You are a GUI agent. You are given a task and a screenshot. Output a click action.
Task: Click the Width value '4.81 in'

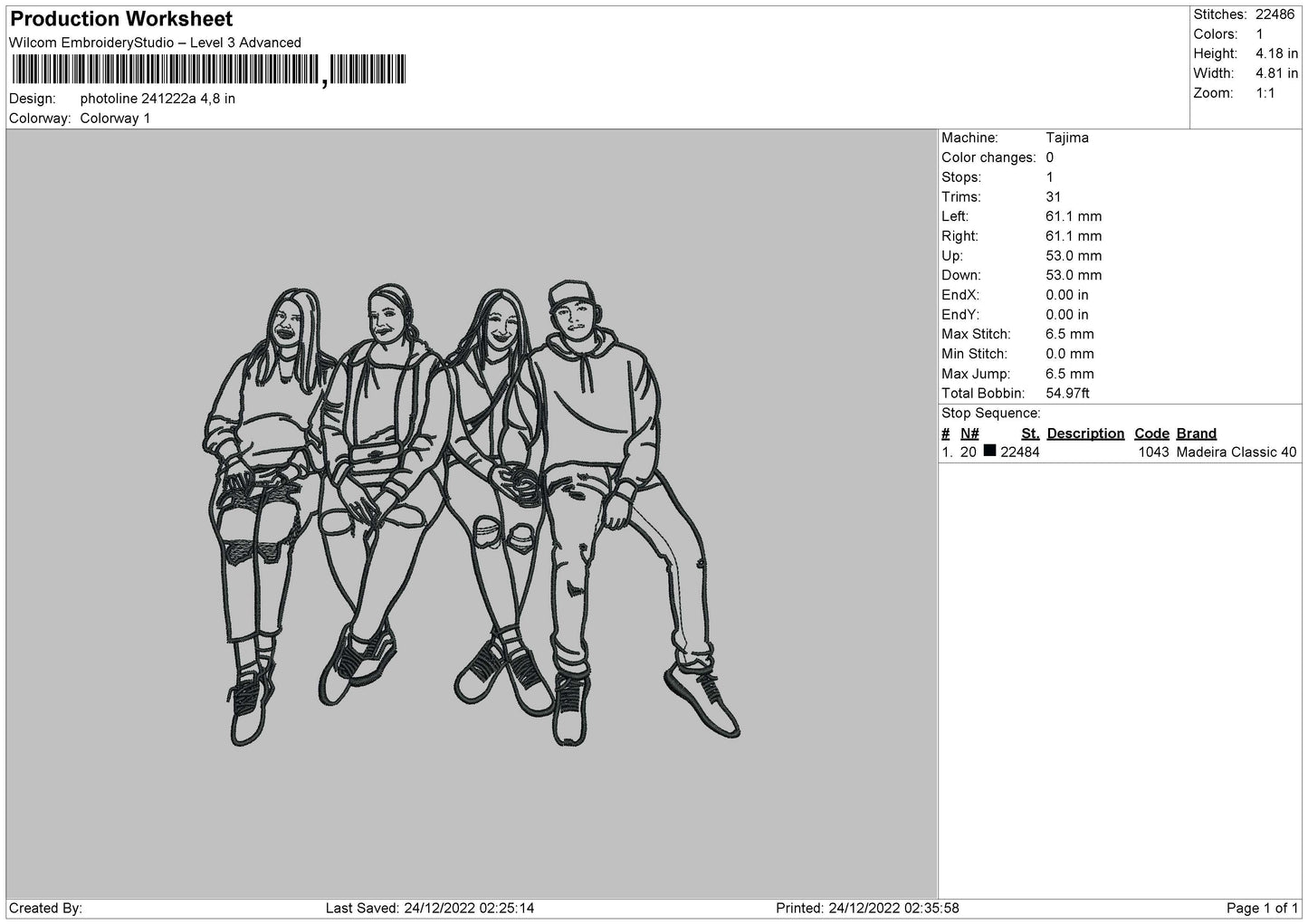pyautogui.click(x=1276, y=73)
